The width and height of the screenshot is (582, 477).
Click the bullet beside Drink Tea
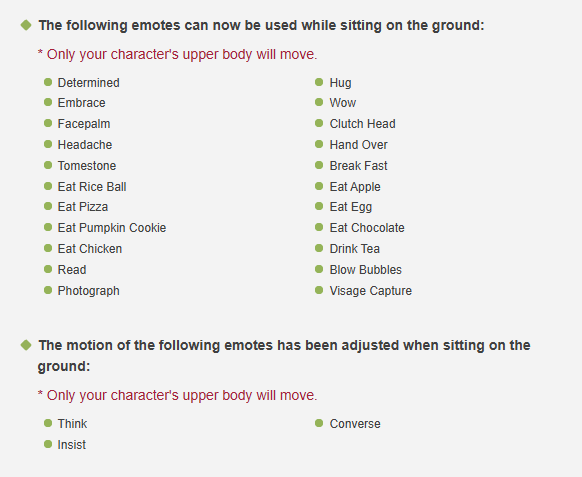click(x=319, y=248)
